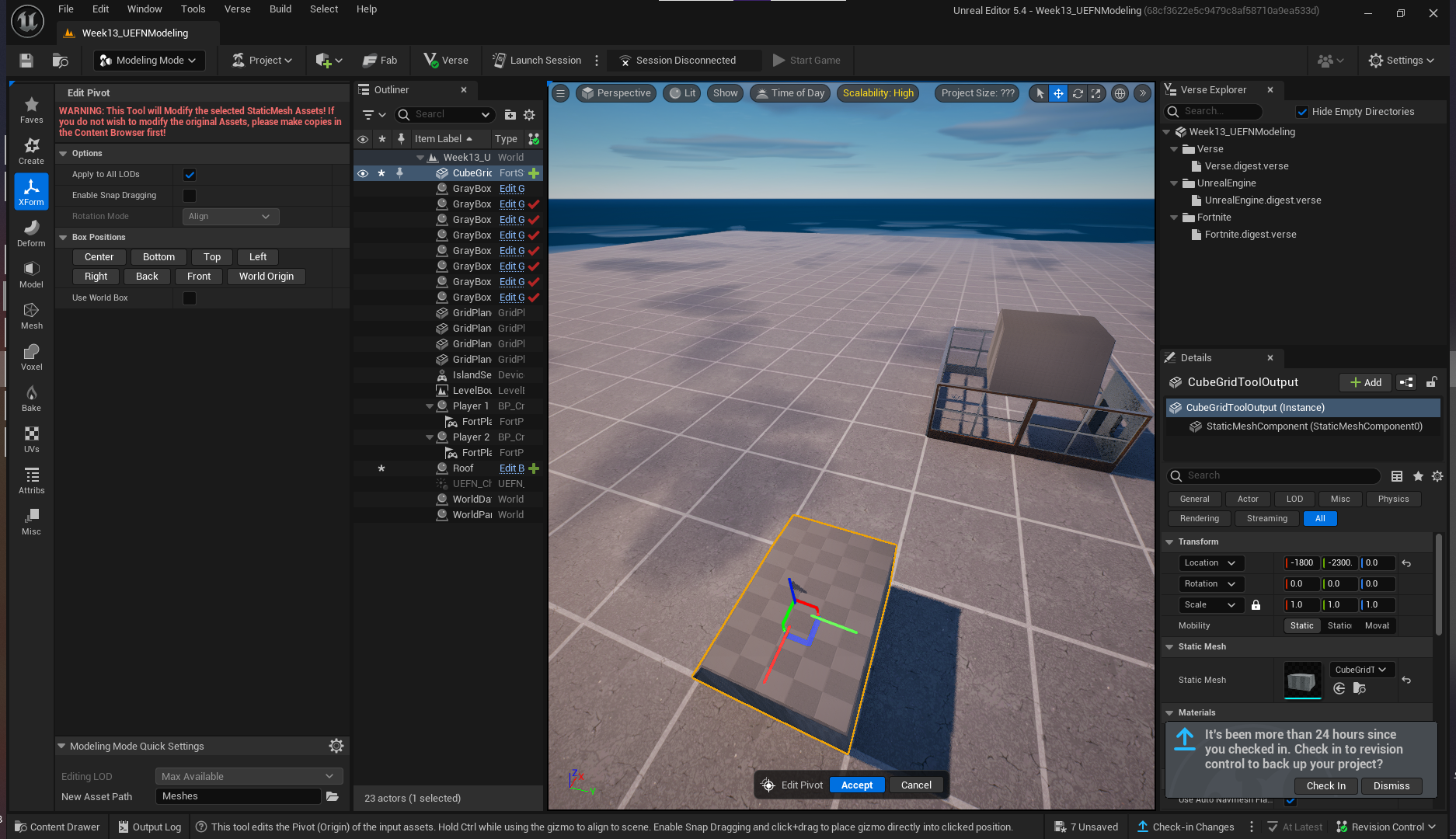Open the Editing LOD Max Available dropdown

click(248, 777)
